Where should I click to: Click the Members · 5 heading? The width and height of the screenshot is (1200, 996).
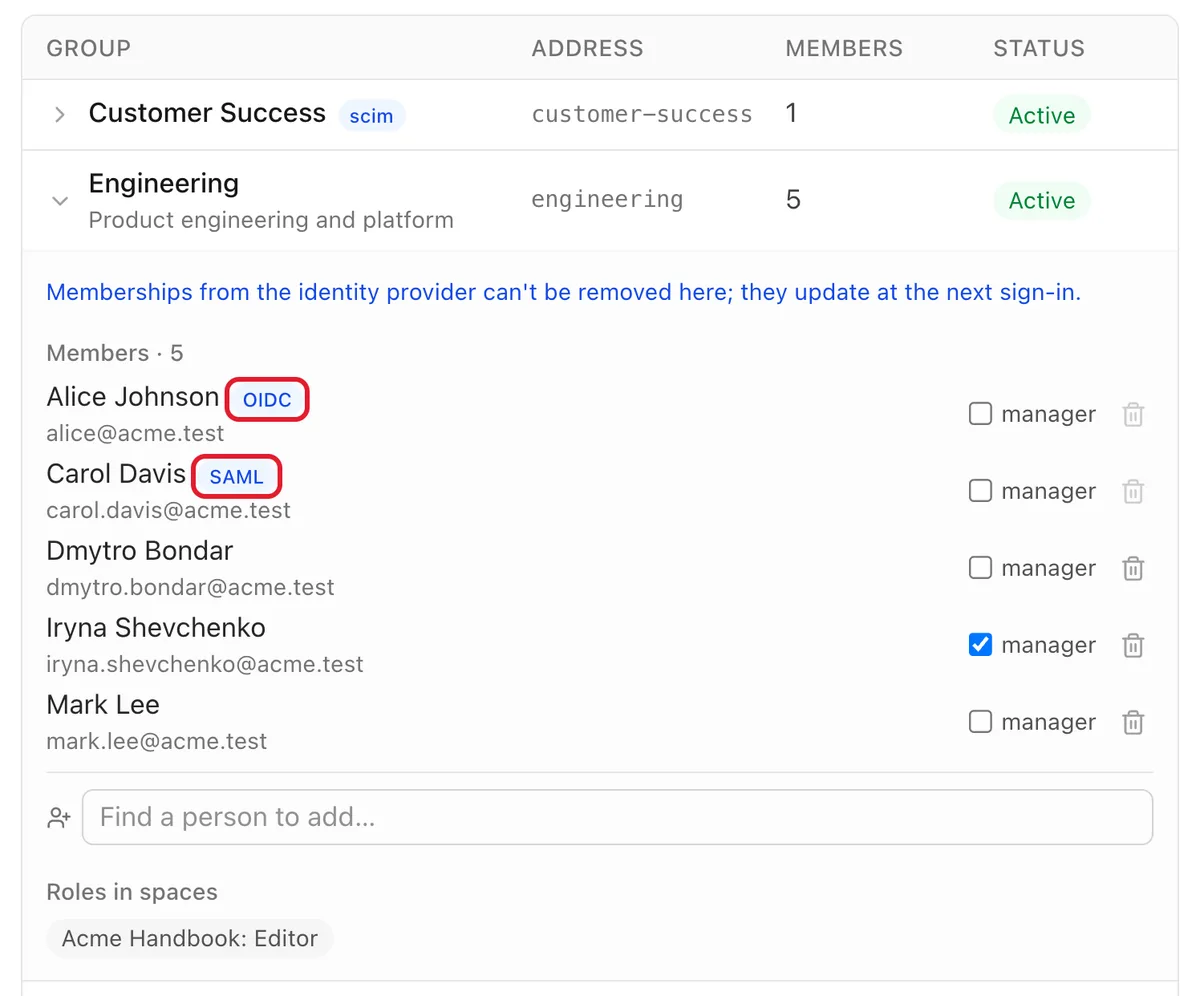[115, 353]
